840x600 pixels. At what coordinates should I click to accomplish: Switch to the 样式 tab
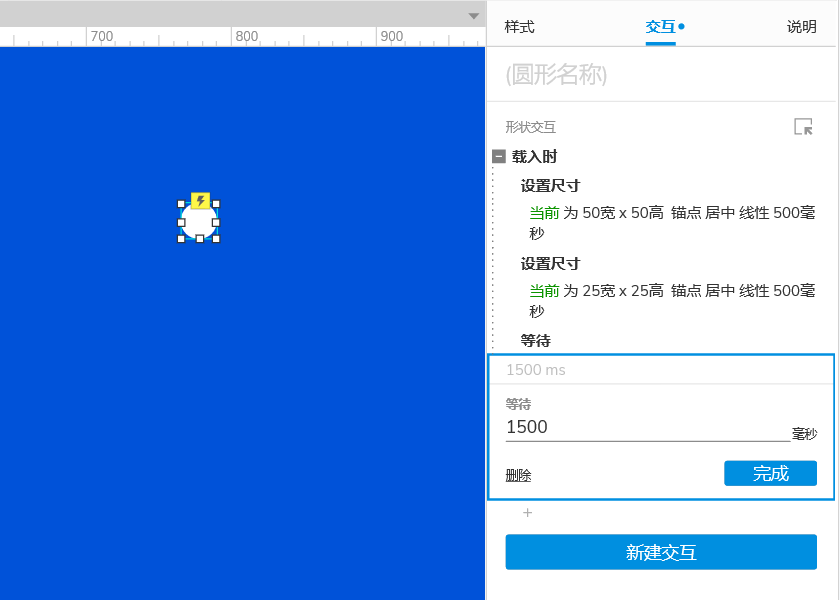click(x=519, y=26)
